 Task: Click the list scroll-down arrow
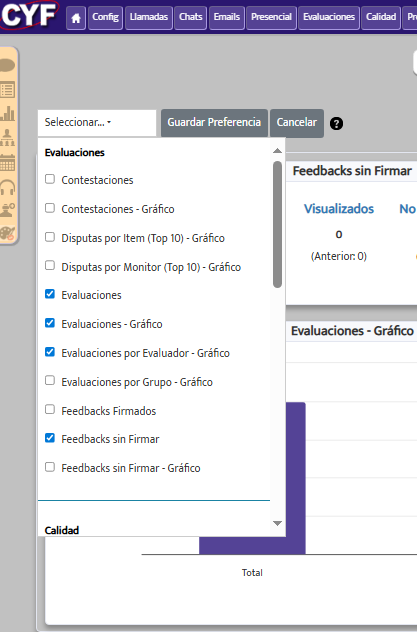pyautogui.click(x=277, y=523)
